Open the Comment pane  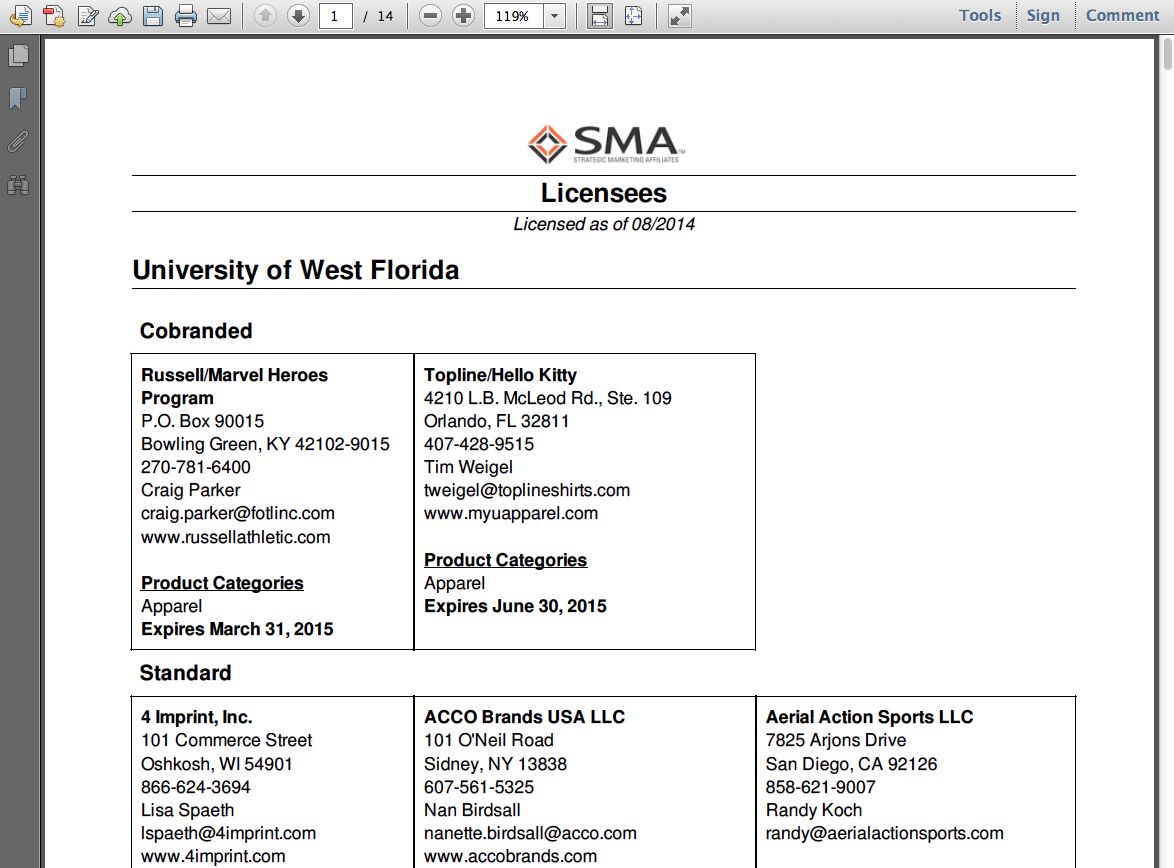coord(1122,16)
